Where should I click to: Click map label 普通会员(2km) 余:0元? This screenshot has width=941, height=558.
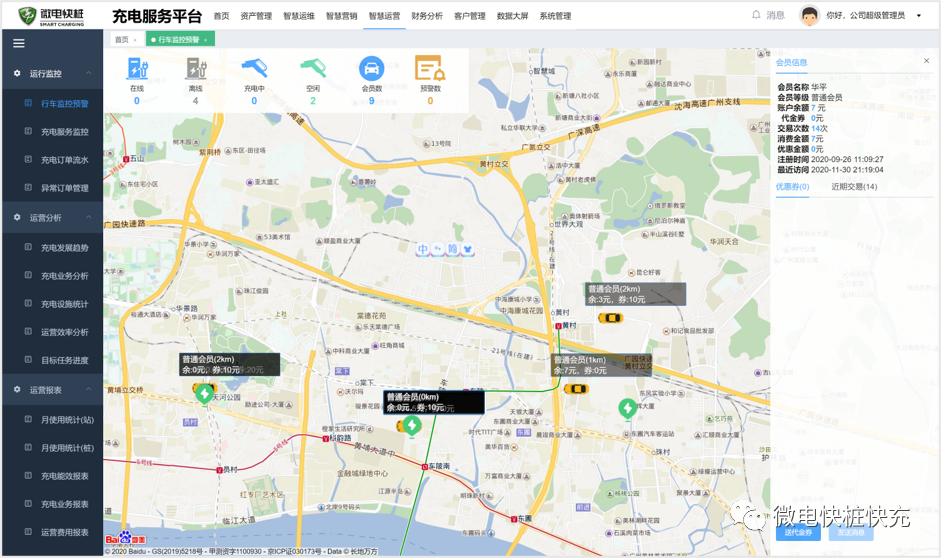[x=230, y=364]
